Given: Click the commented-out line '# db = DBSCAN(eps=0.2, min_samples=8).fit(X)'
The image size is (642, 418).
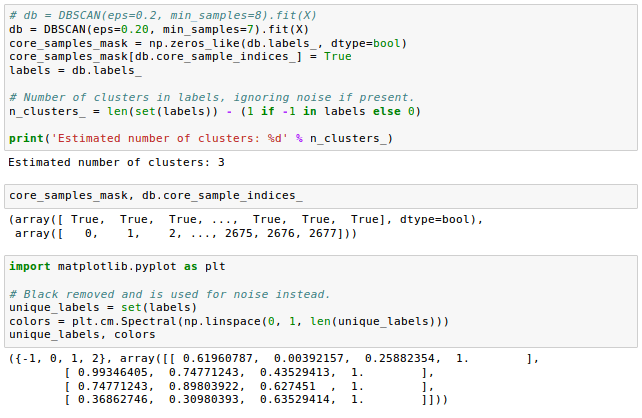Looking at the screenshot, I should point(163,16).
